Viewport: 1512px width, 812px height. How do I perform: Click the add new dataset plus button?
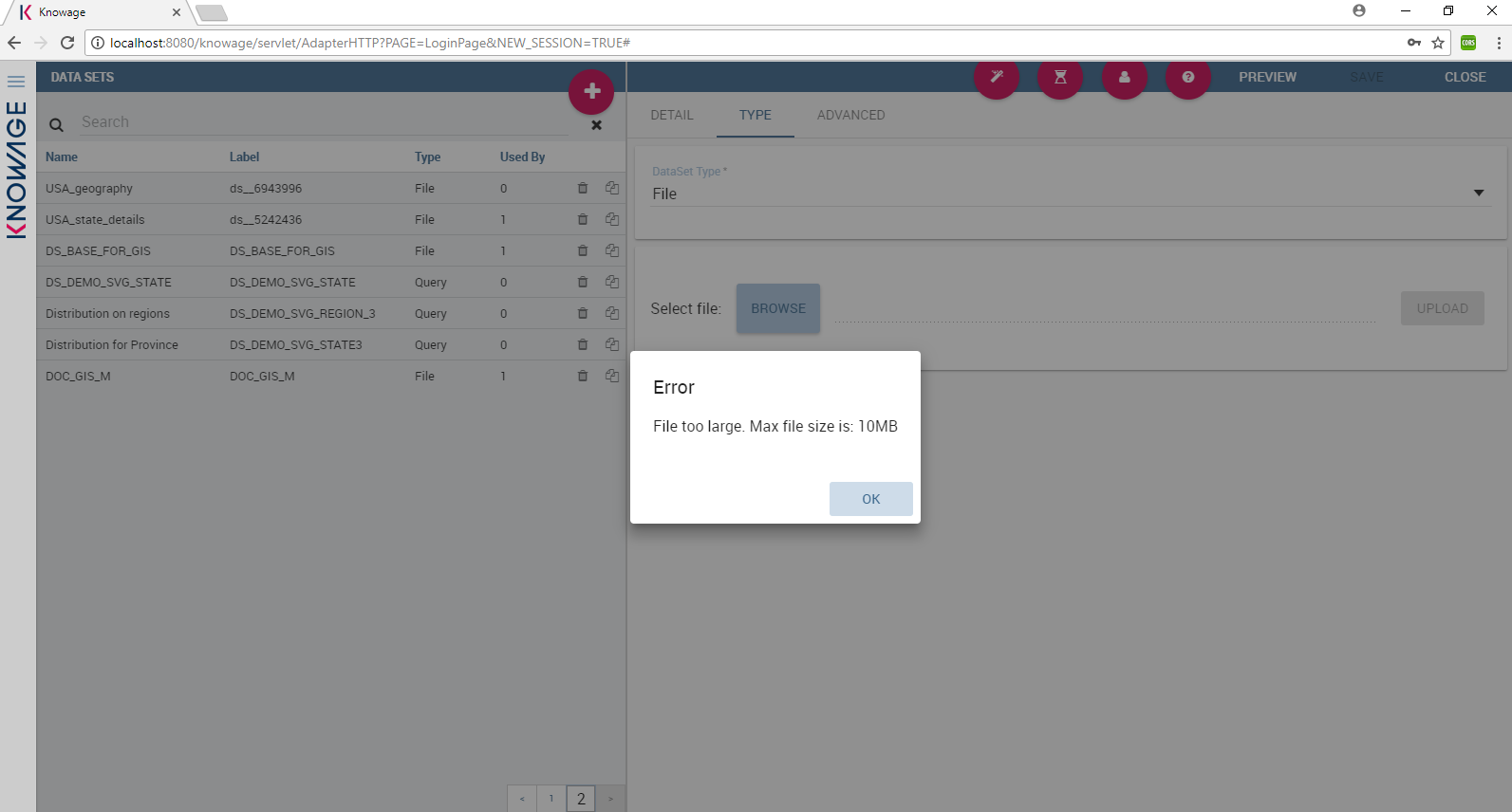tap(591, 92)
